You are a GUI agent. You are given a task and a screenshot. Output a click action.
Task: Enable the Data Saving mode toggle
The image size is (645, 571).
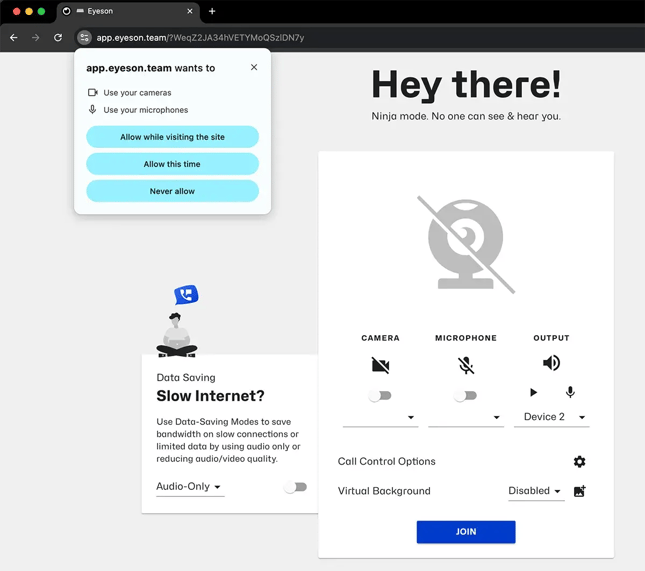coord(295,487)
